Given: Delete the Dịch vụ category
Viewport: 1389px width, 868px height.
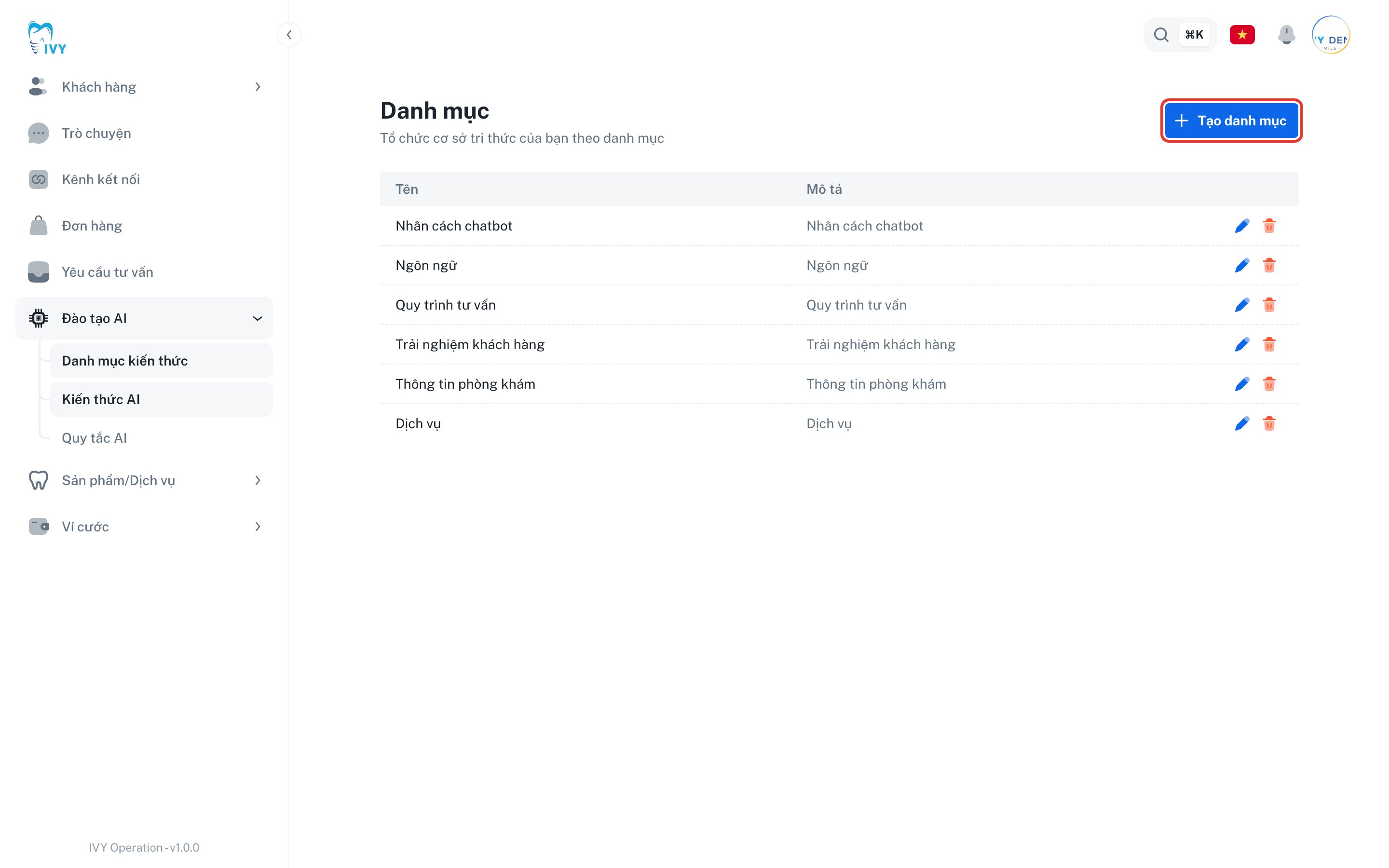Looking at the screenshot, I should click(1269, 424).
